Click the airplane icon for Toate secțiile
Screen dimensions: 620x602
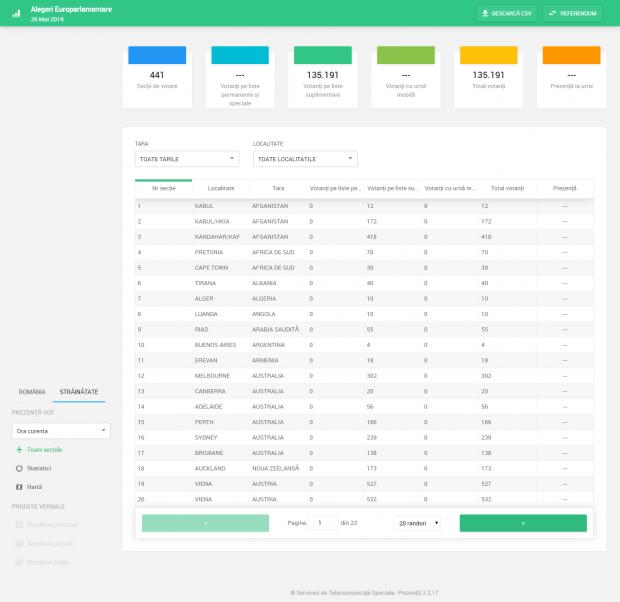[x=19, y=450]
